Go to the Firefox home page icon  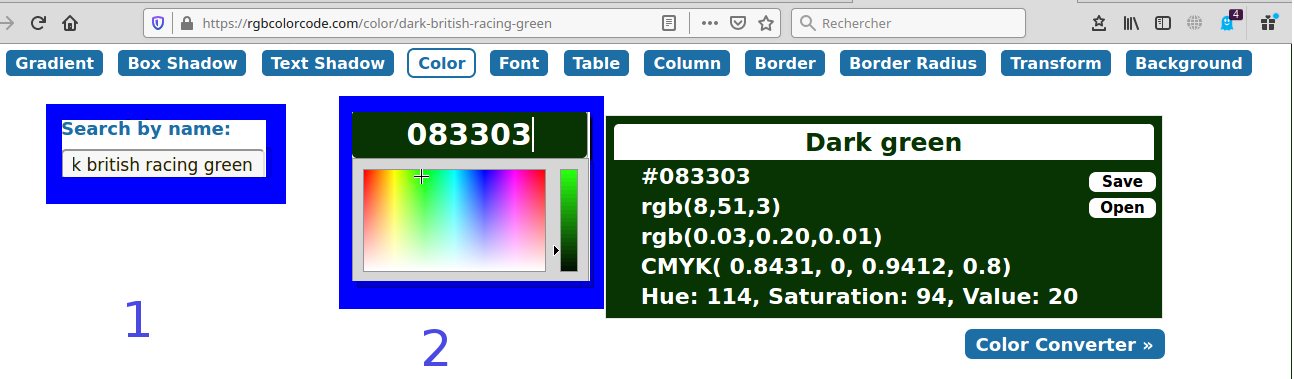coord(70,22)
